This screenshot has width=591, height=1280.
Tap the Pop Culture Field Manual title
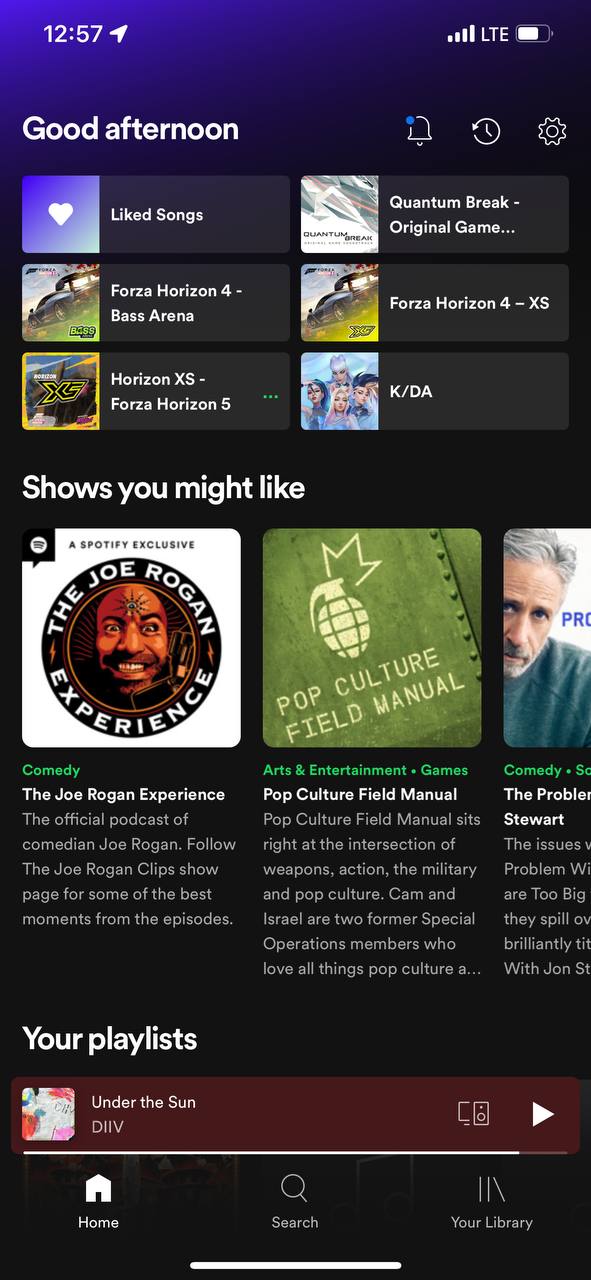coord(360,794)
